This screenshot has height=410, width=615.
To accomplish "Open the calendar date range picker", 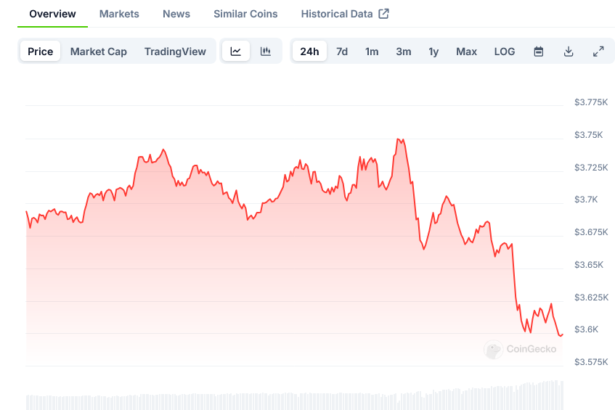I will click(x=538, y=52).
